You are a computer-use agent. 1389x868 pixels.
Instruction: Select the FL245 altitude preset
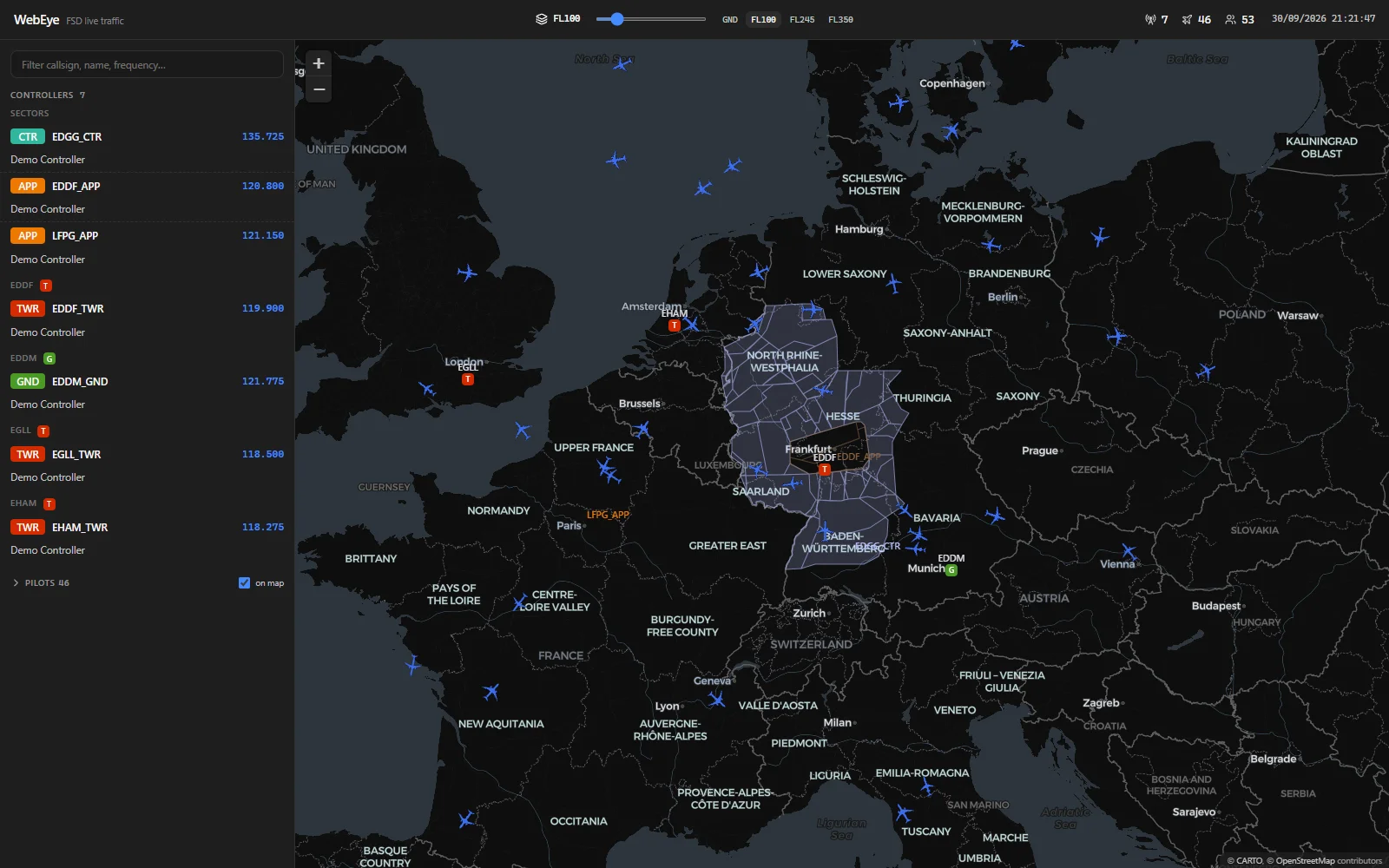click(802, 19)
